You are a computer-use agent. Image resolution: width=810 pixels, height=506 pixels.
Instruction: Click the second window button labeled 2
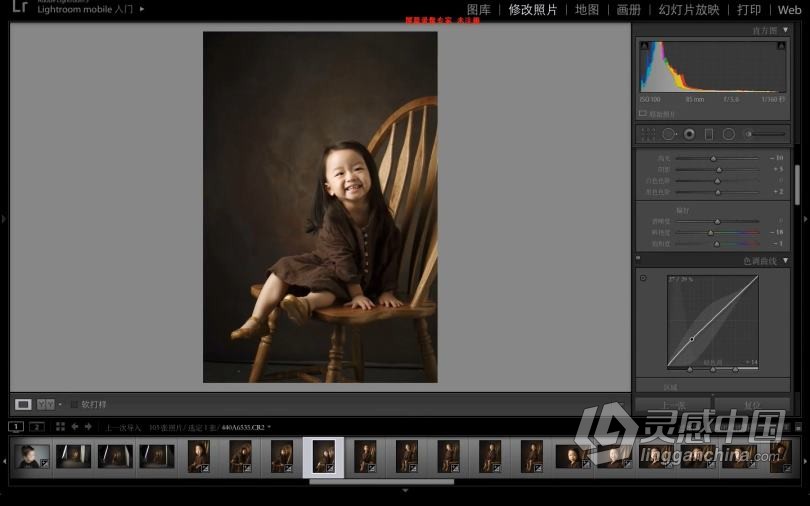[x=37, y=426]
